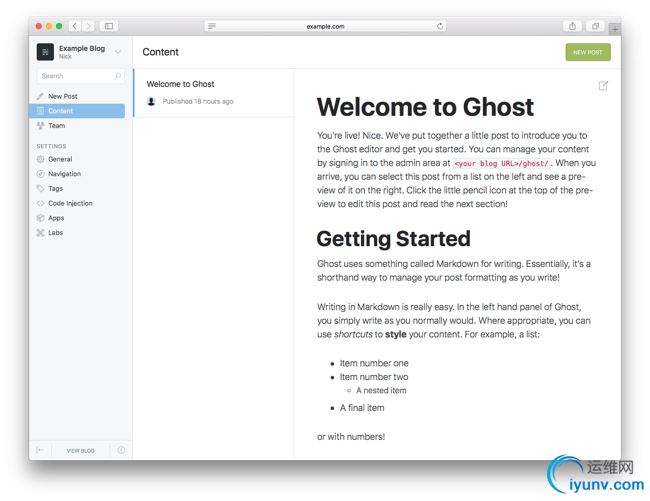This screenshot has width=650, height=501.
Task: Click the A final item entry
Action: pyautogui.click(x=362, y=408)
